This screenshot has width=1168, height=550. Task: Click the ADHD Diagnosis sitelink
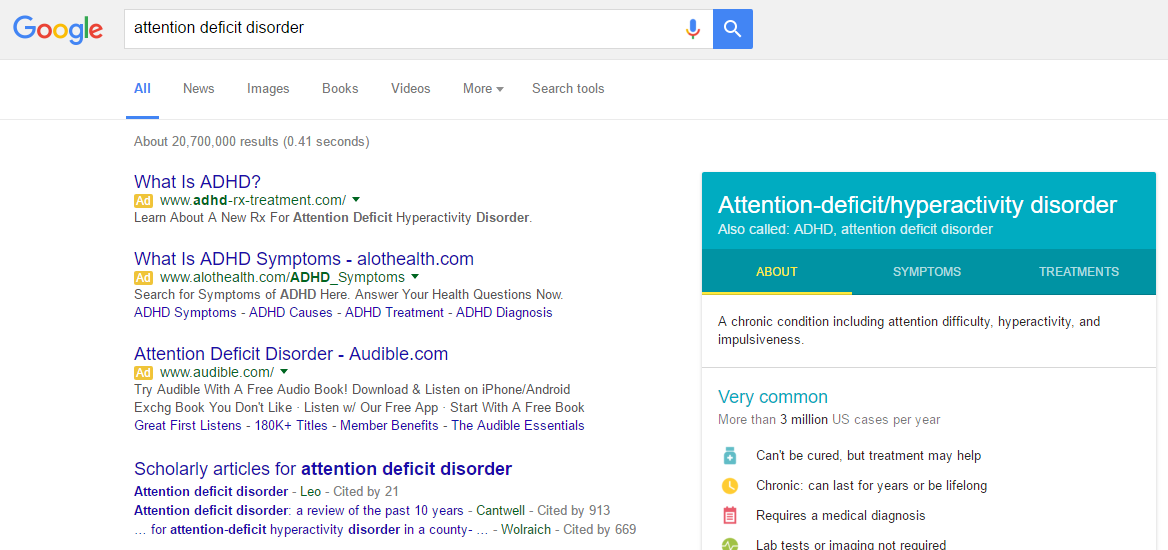tap(504, 312)
